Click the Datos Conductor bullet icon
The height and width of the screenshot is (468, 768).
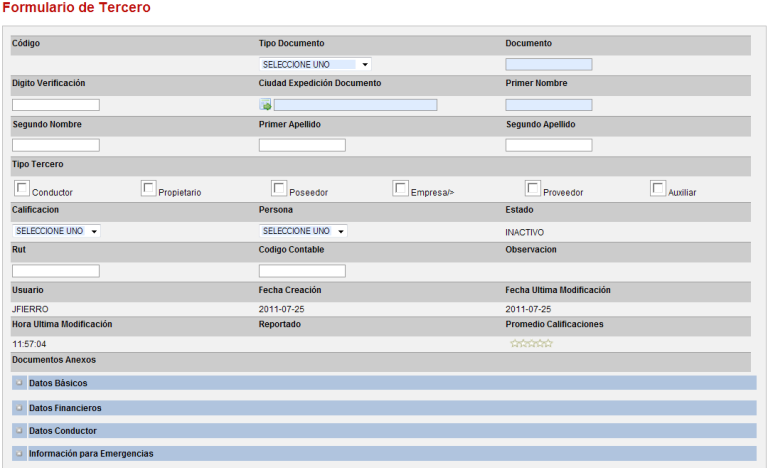coord(19,431)
